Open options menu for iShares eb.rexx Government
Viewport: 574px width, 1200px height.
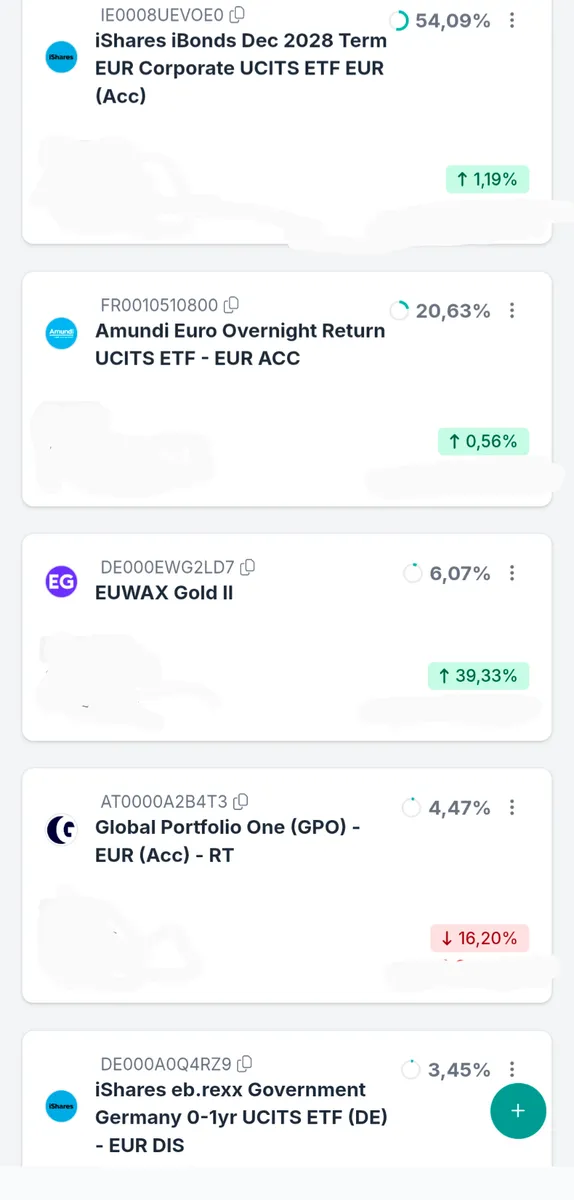pos(512,1070)
